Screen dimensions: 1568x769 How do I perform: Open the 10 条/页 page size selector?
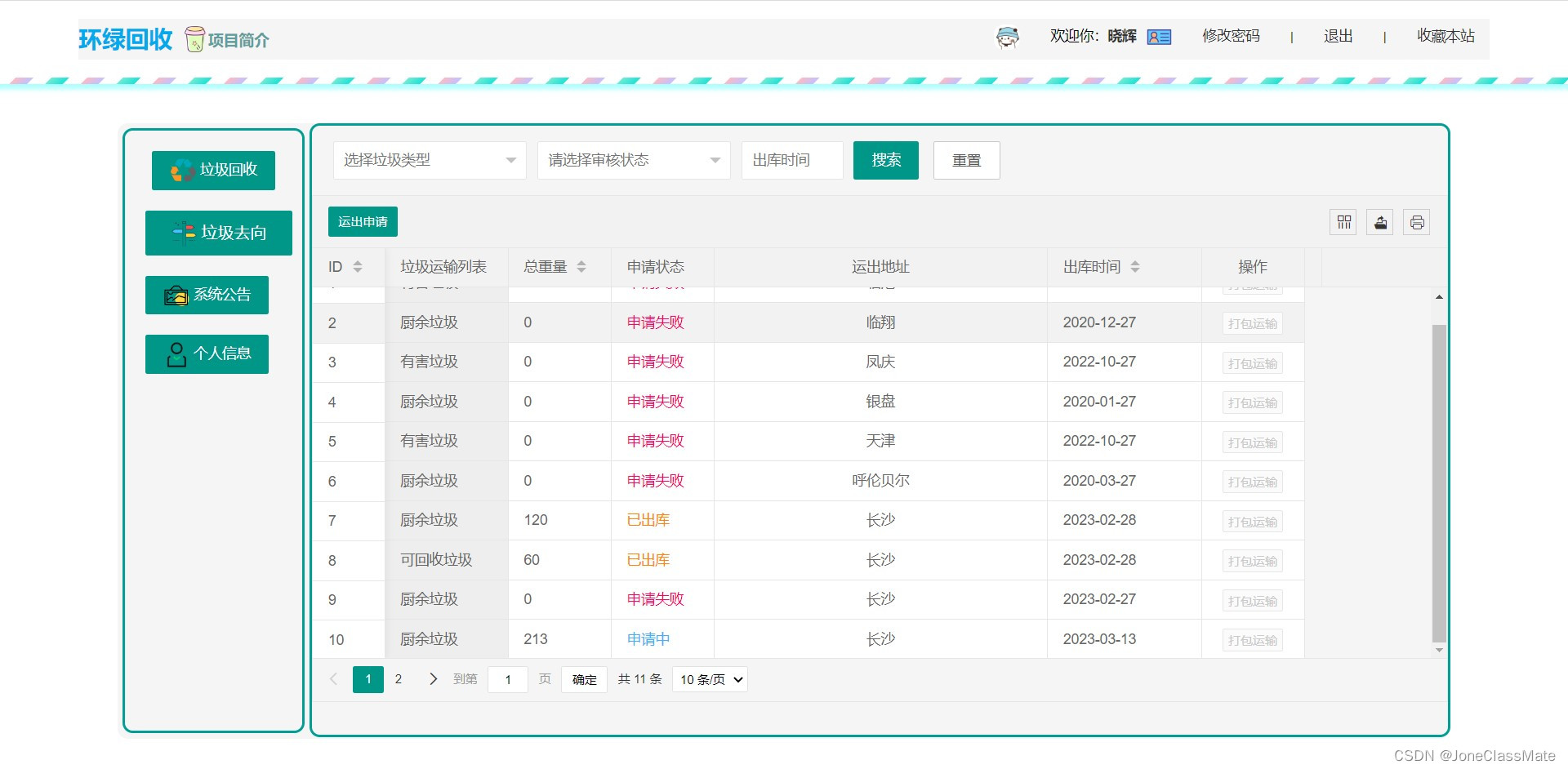710,679
